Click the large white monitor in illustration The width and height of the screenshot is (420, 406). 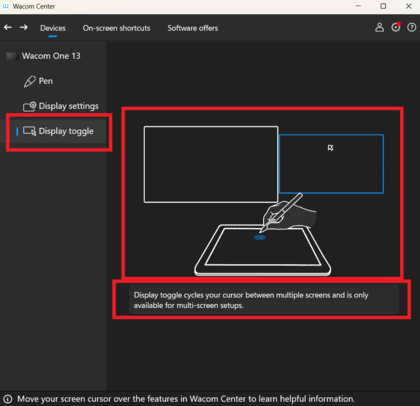[x=211, y=164]
